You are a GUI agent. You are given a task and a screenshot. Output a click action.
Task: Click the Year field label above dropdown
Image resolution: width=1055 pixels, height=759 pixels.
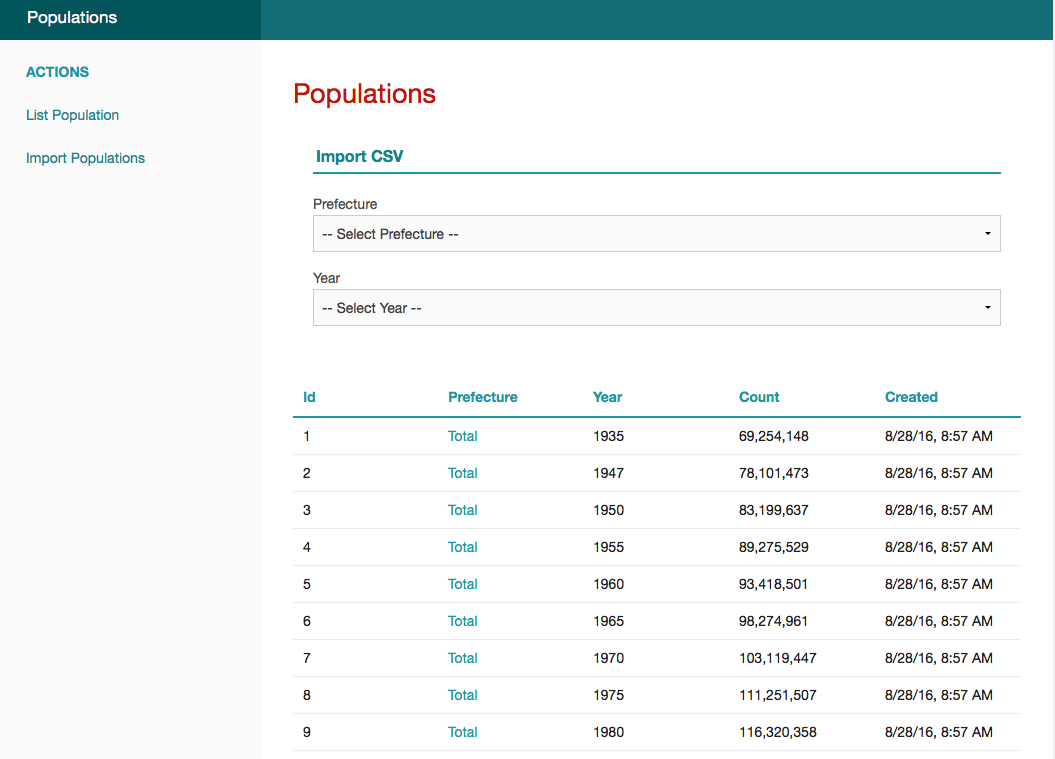click(326, 278)
